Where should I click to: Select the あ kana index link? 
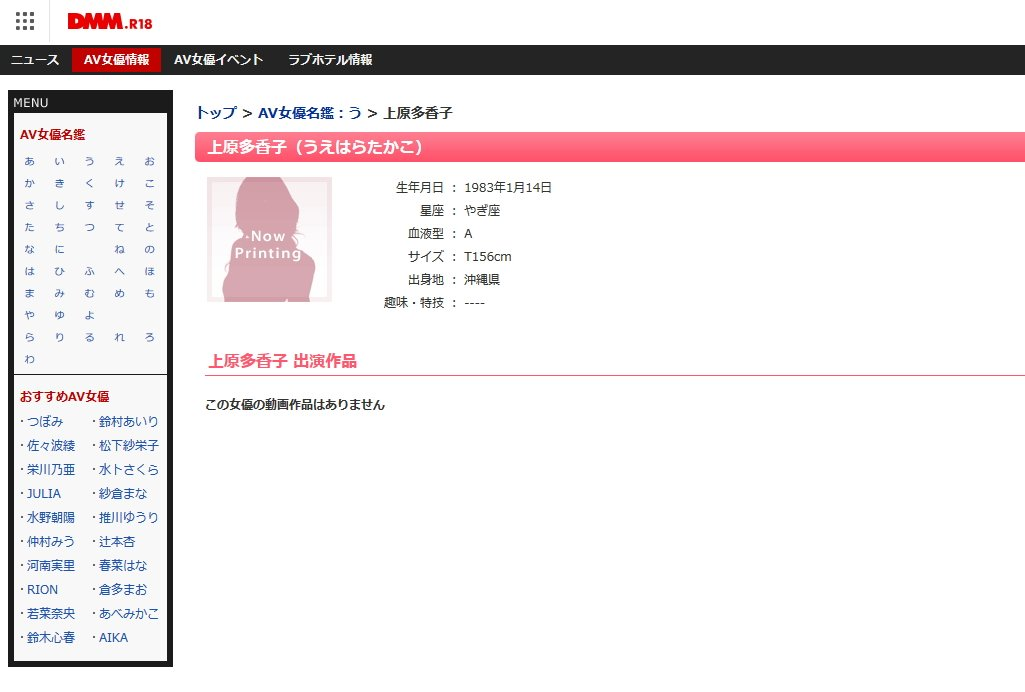(x=30, y=161)
